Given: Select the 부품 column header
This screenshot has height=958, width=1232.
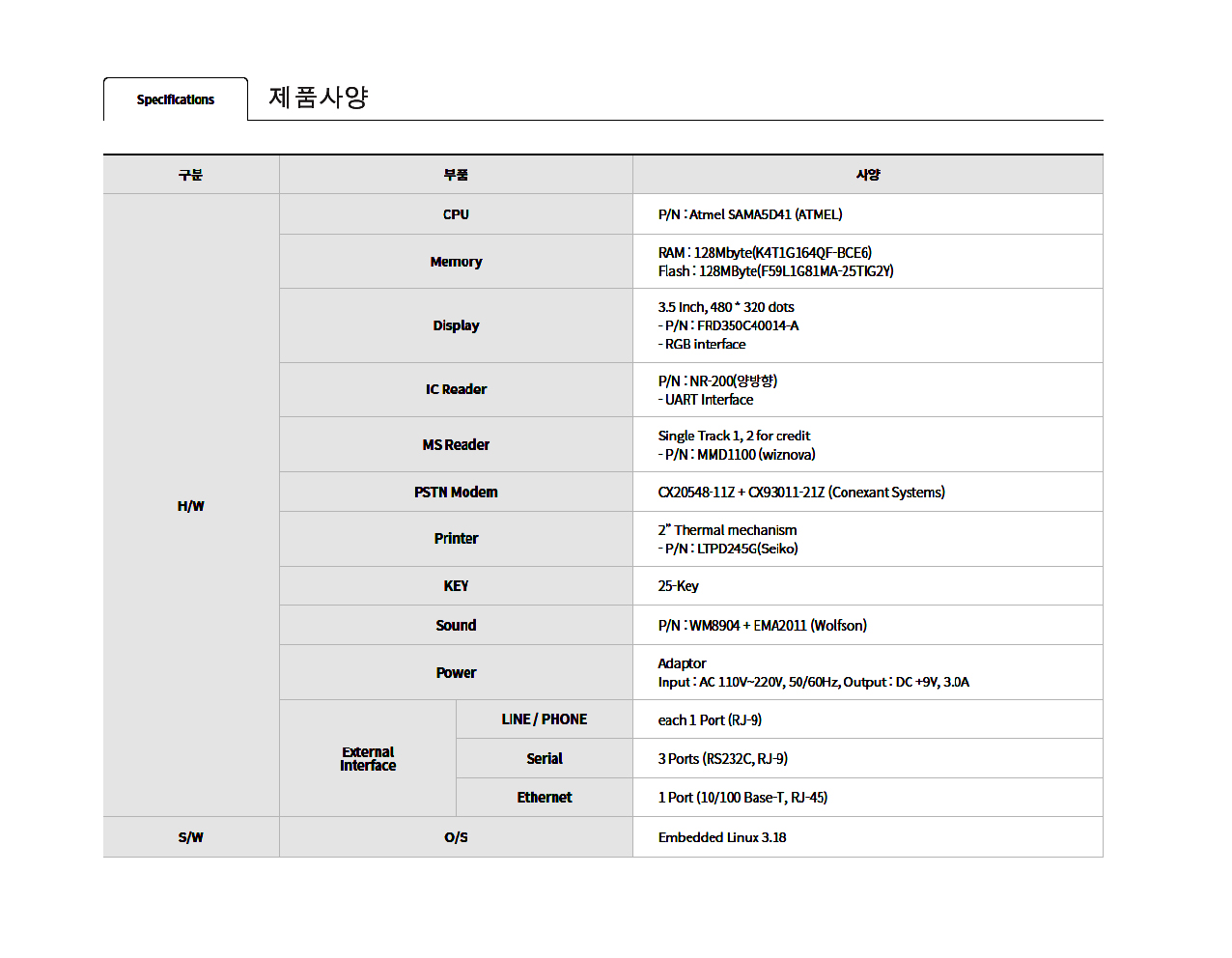Looking at the screenshot, I should point(456,175).
